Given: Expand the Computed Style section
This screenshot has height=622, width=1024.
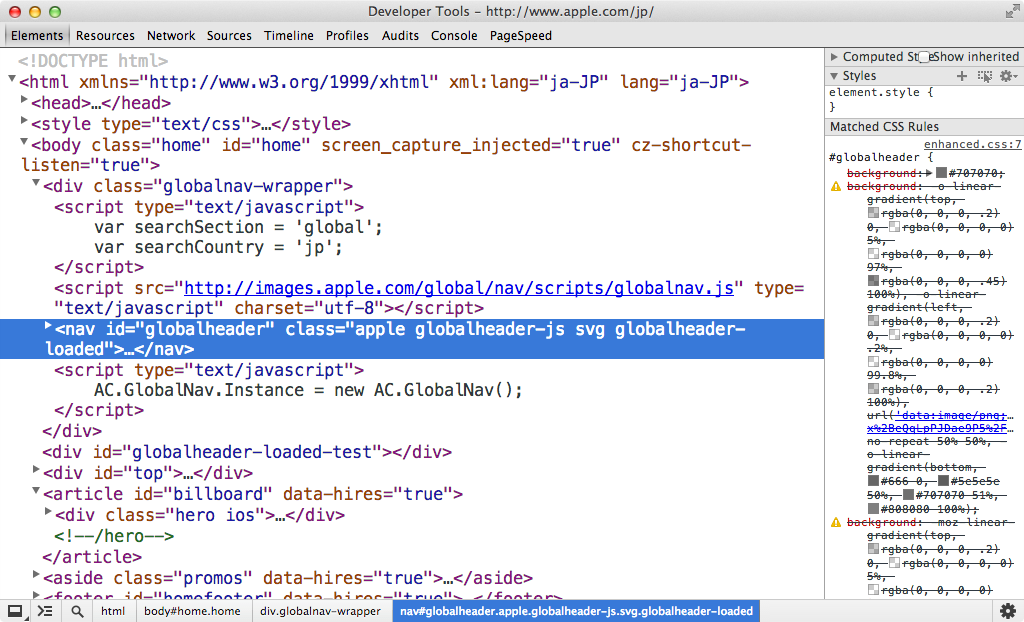Looking at the screenshot, I should click(x=834, y=57).
